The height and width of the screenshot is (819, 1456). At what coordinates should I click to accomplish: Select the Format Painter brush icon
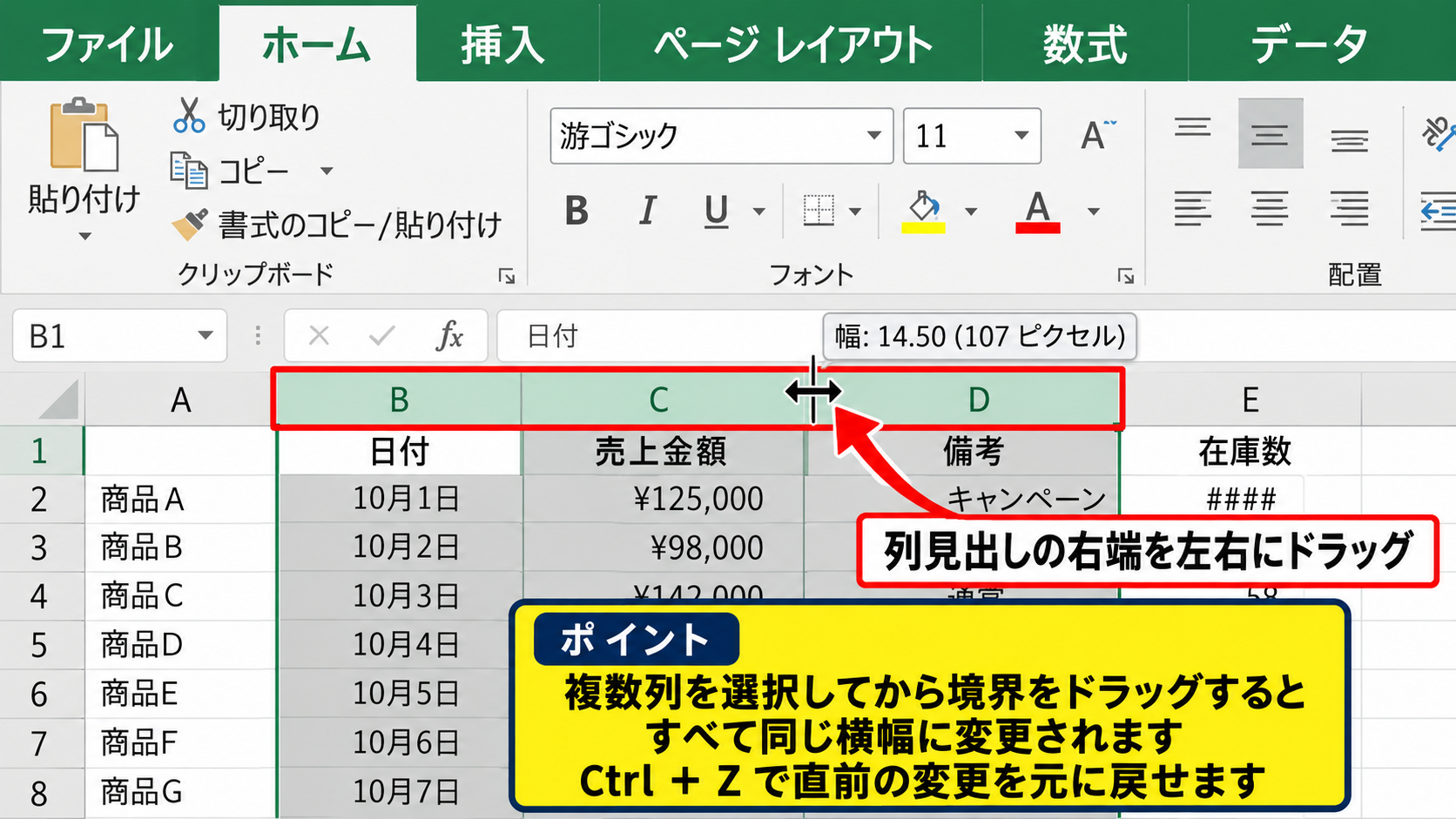pyautogui.click(x=189, y=224)
